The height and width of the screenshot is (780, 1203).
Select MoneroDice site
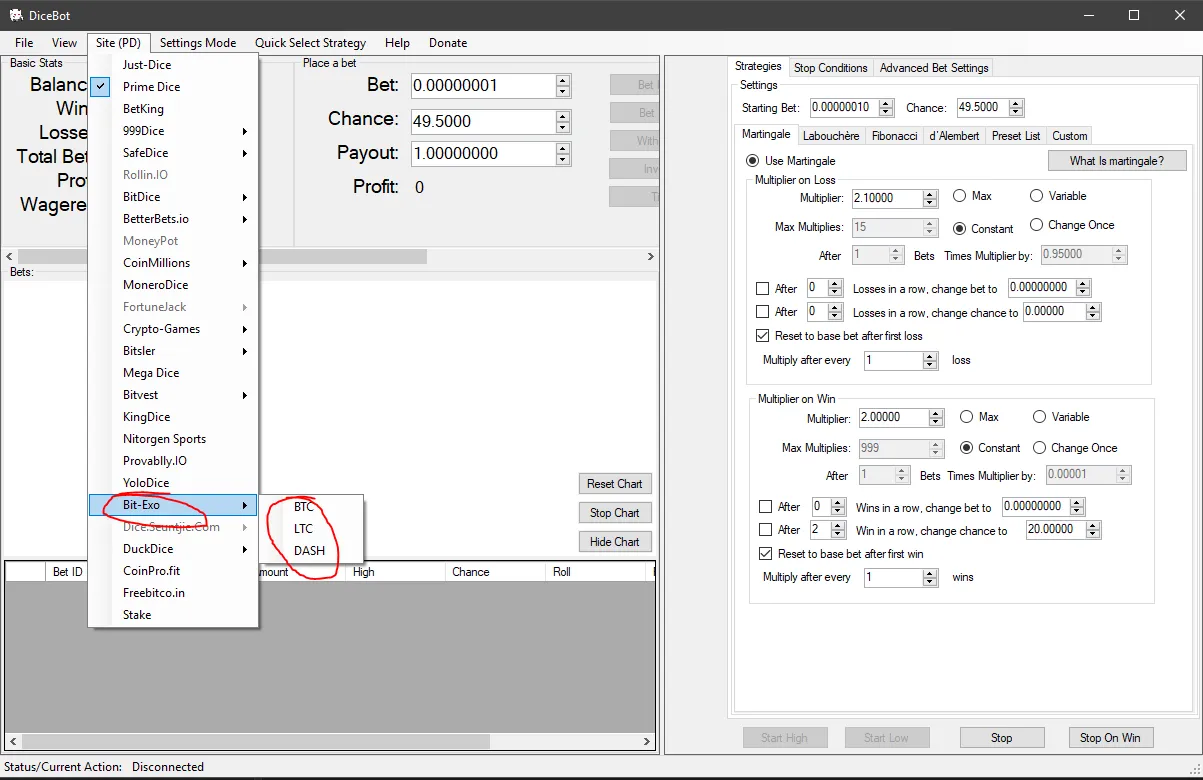173,285
